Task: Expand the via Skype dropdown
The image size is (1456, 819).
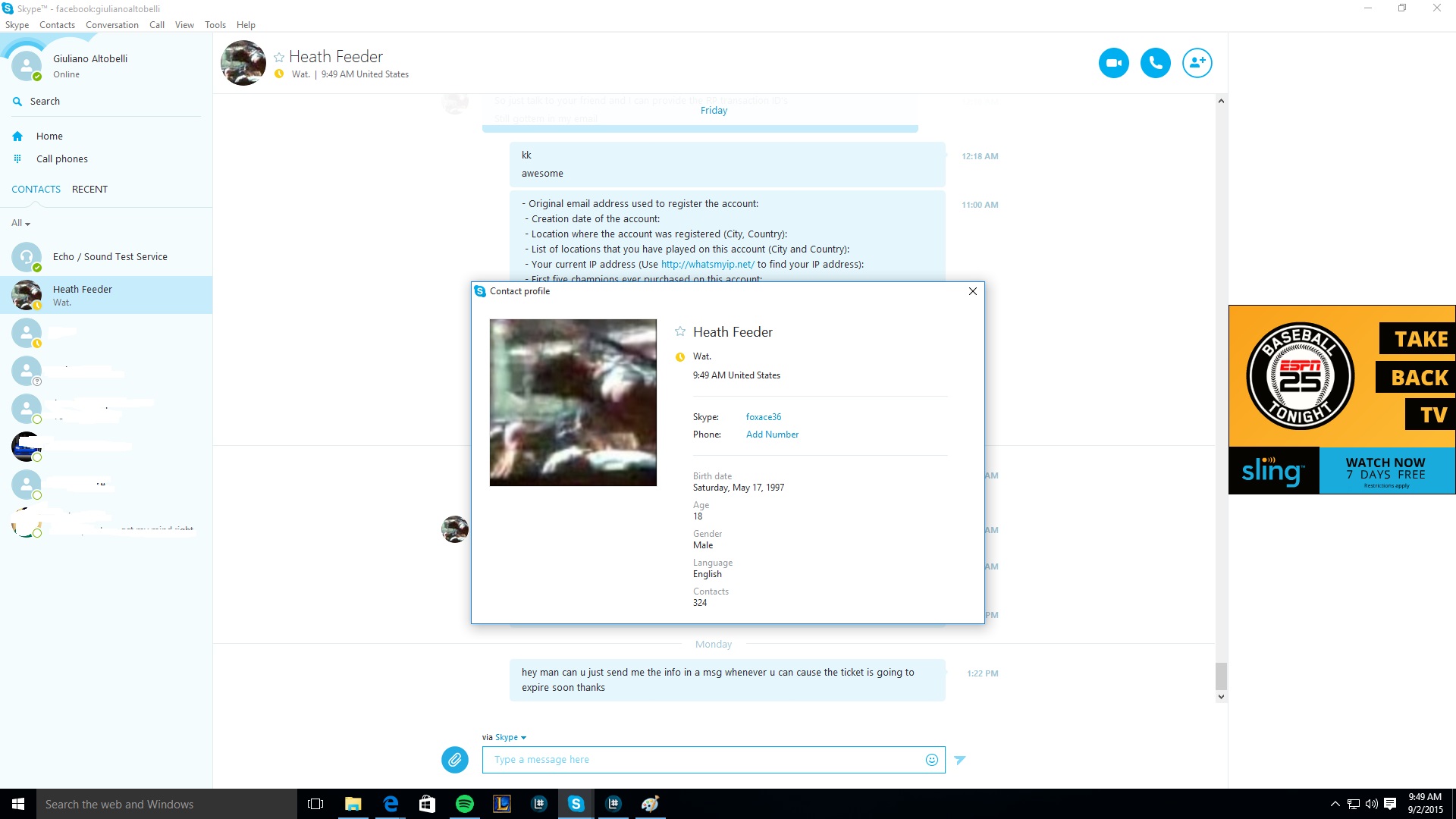Action: [x=510, y=737]
